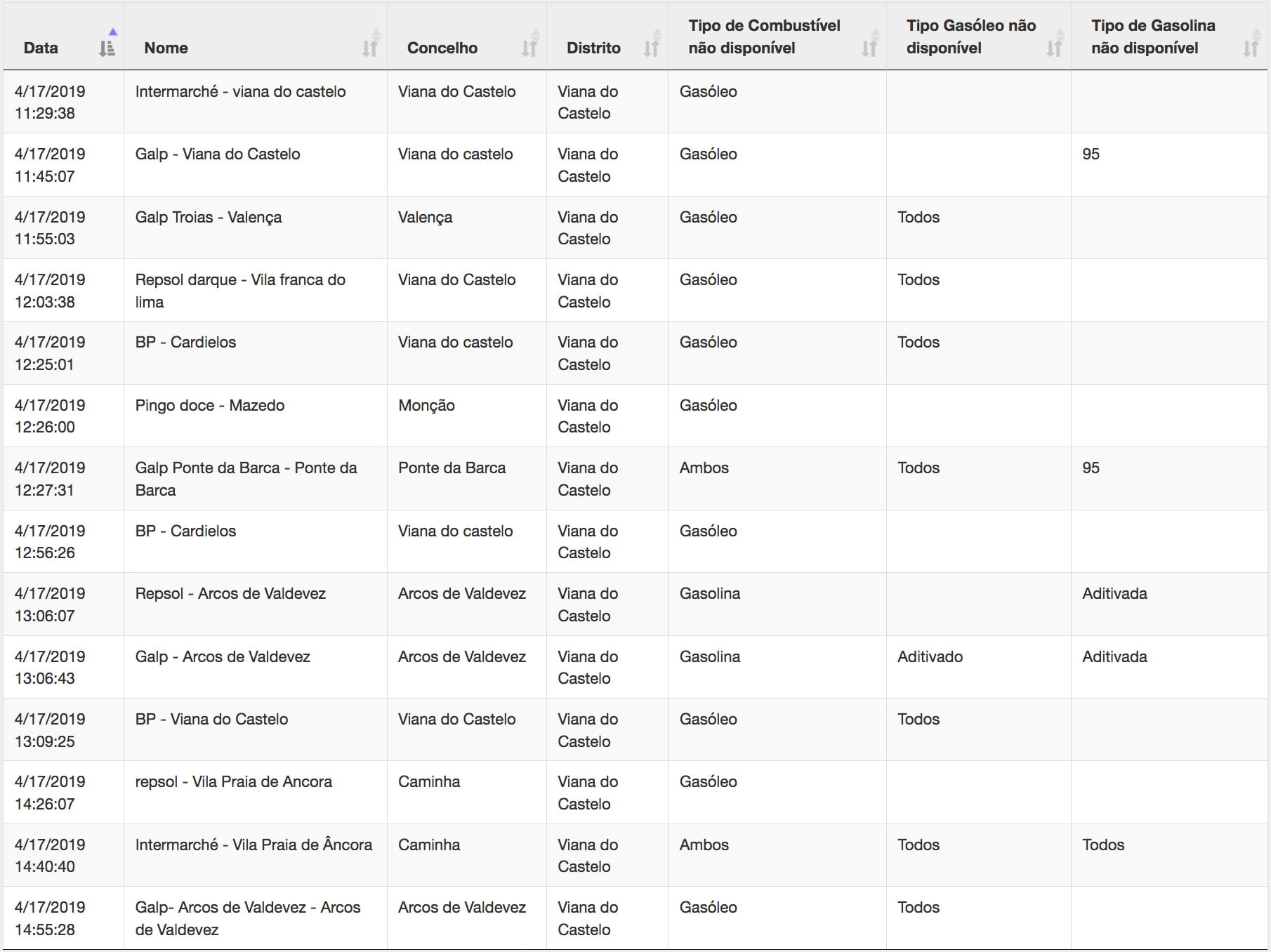Click the Pingo doce - Mazedo row name

[x=209, y=406]
